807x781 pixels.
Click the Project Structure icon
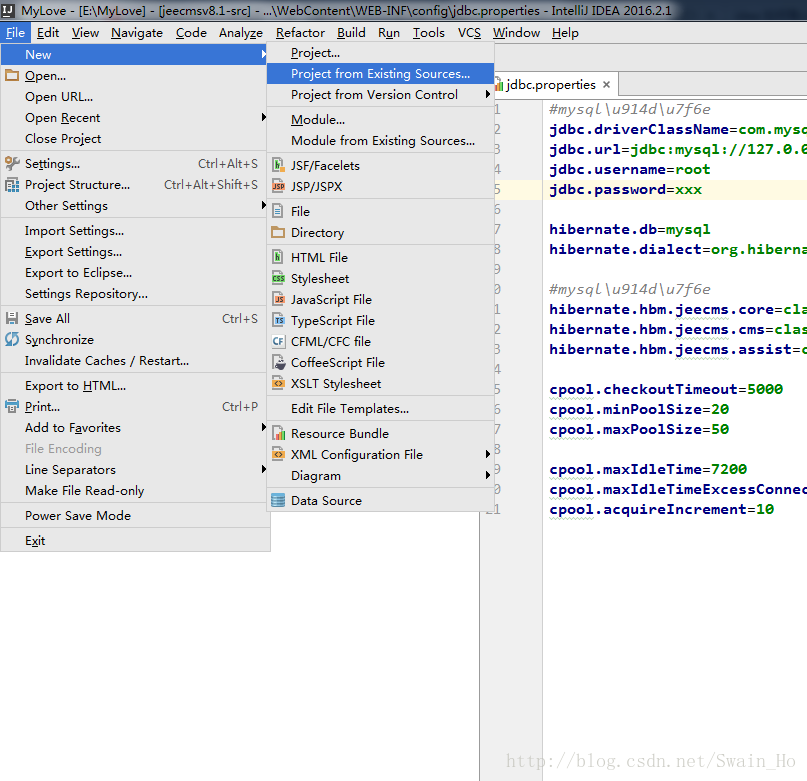point(12,185)
